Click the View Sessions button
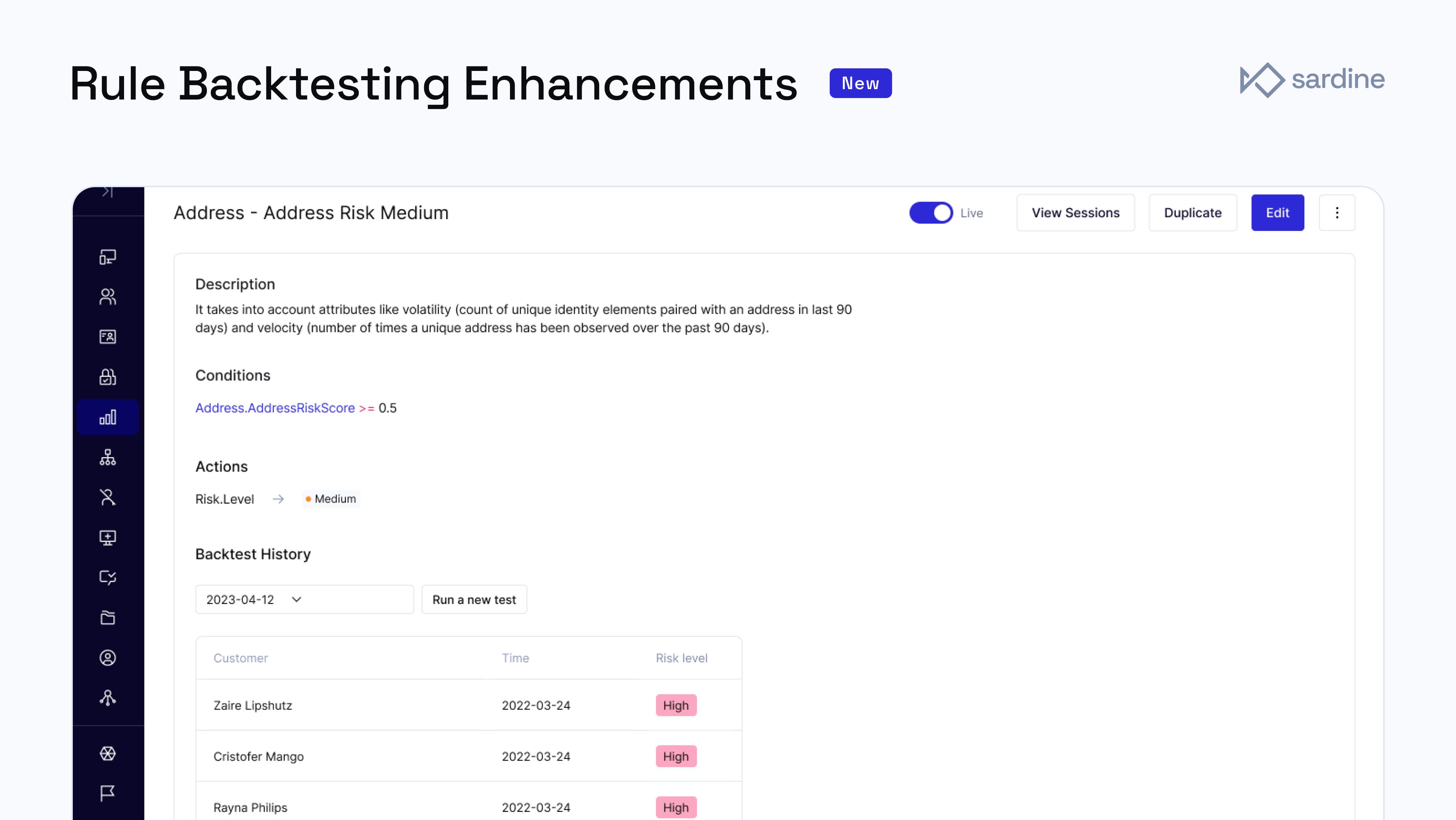This screenshot has height=820, width=1456. [1075, 213]
